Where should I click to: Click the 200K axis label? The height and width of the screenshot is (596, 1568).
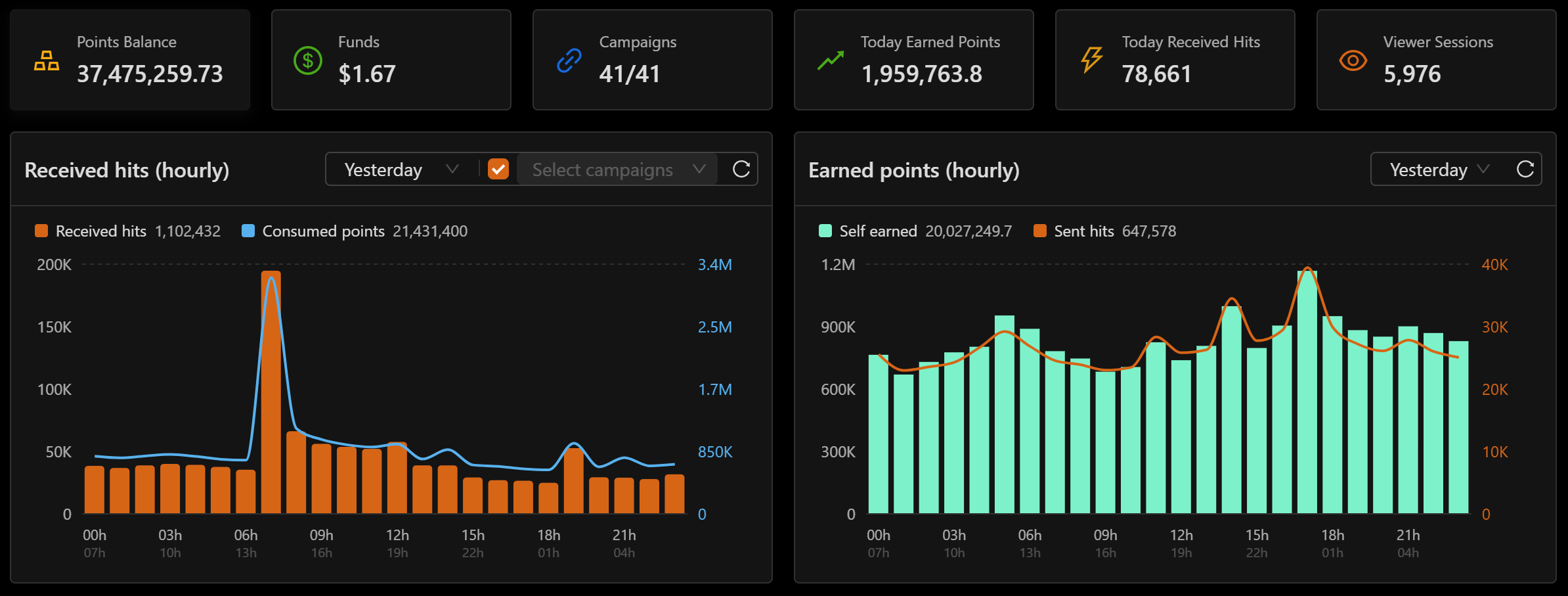[54, 265]
